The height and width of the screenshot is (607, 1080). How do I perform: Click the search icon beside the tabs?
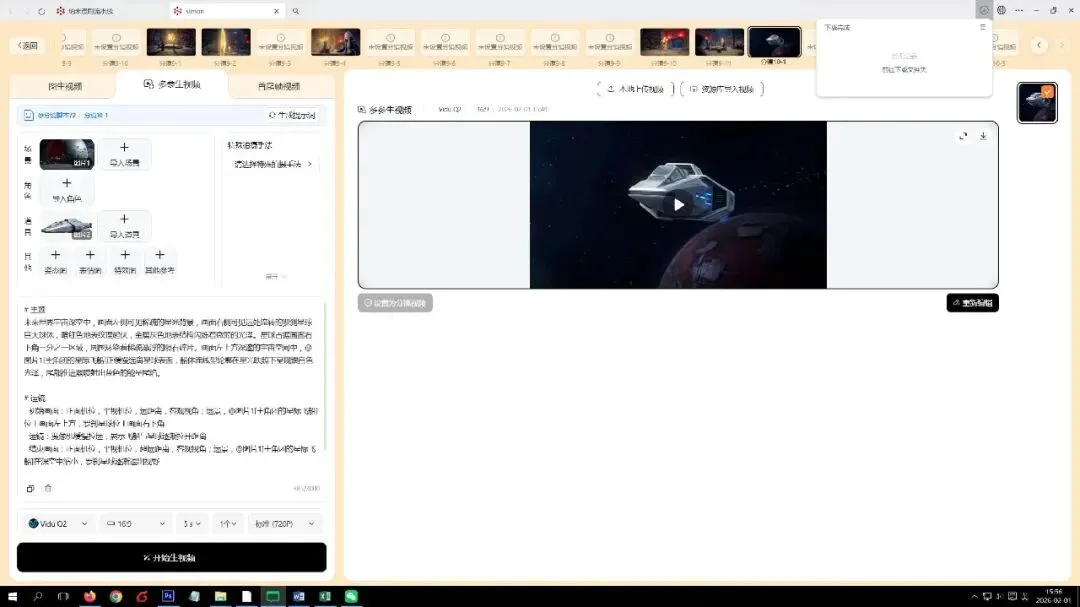(x=295, y=11)
